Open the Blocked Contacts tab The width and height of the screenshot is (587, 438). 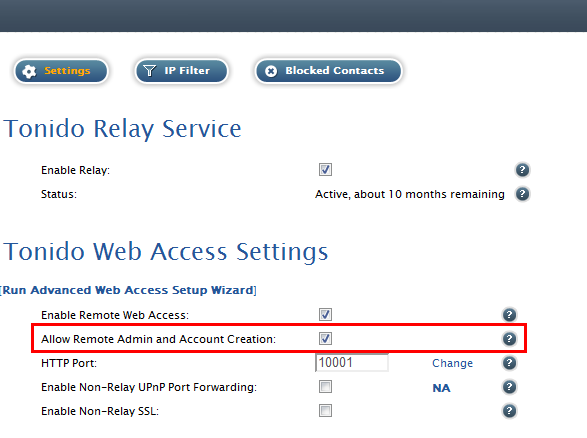[328, 71]
